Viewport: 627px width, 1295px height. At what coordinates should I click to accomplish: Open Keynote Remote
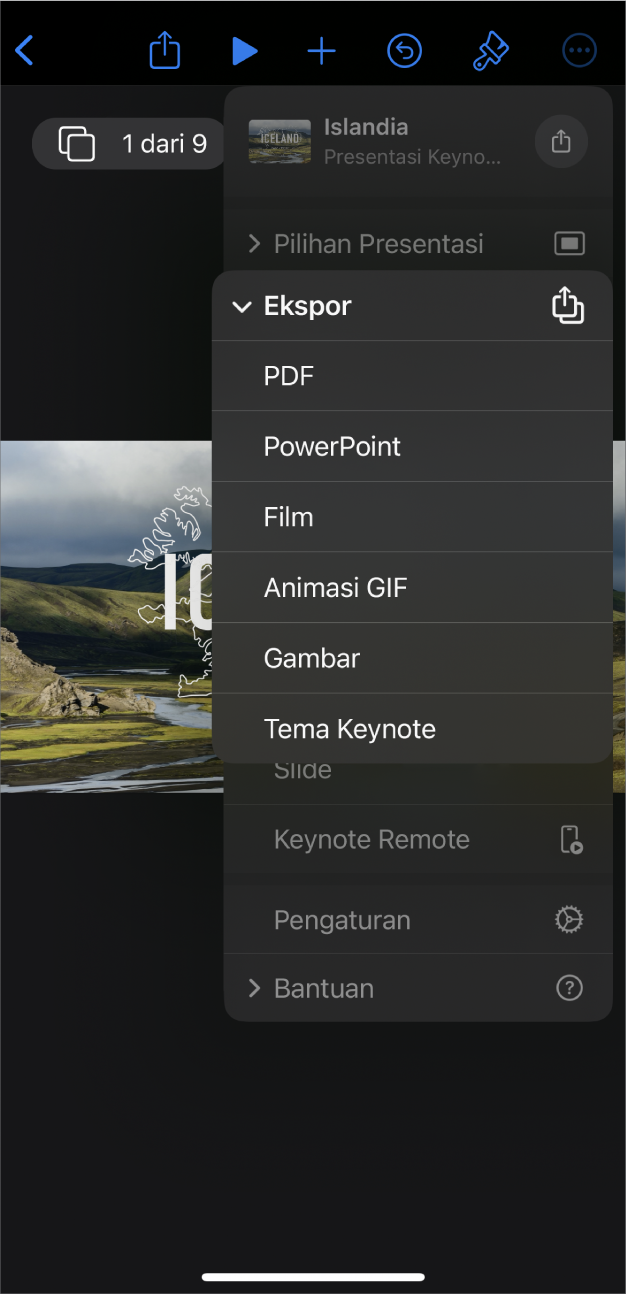(x=418, y=839)
